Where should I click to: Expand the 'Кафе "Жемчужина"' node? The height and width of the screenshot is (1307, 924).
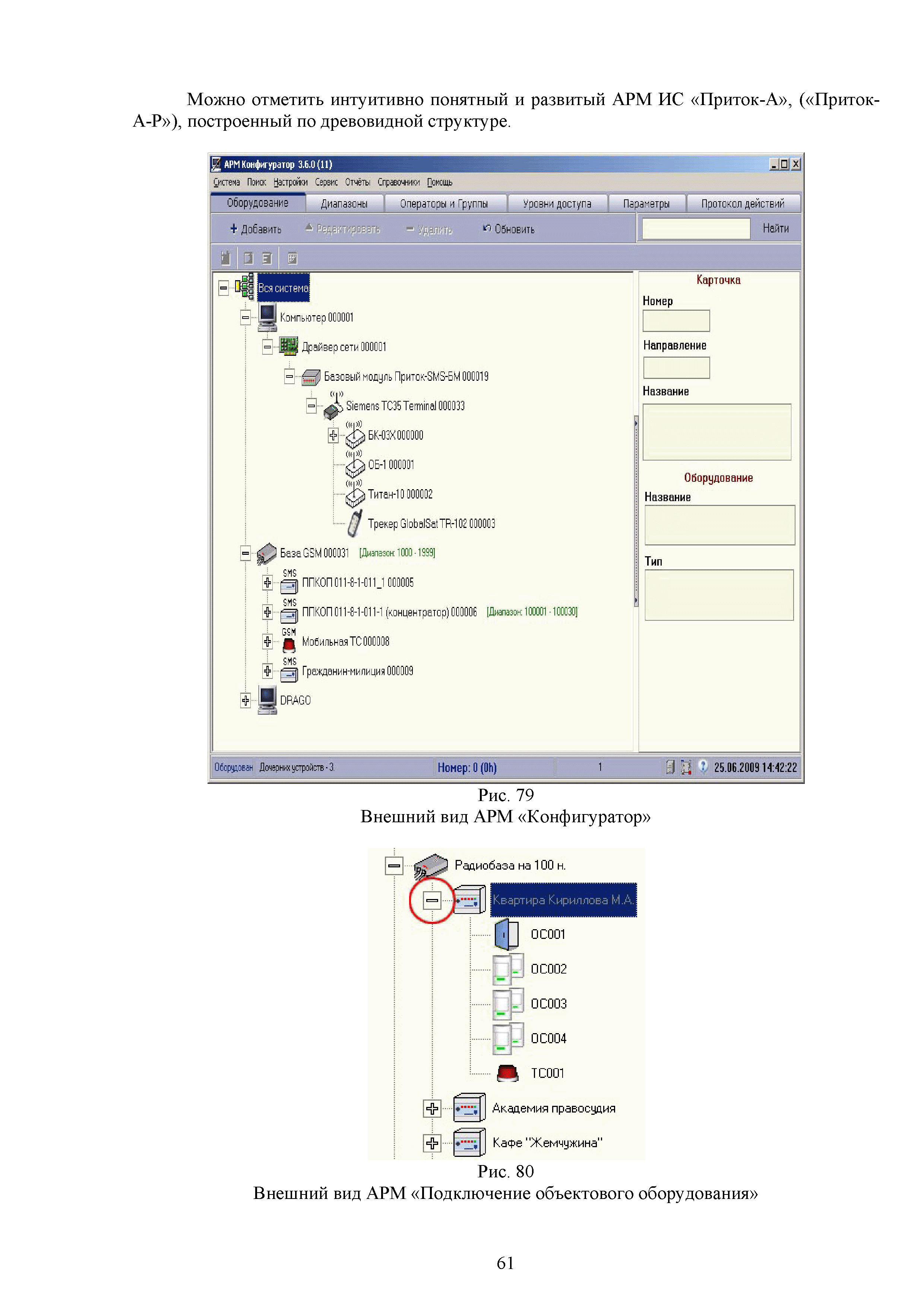point(432,1143)
